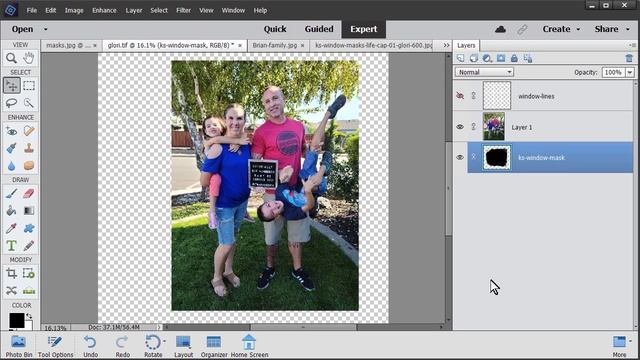Hide the ks-window-mask layer

[x=460, y=157]
